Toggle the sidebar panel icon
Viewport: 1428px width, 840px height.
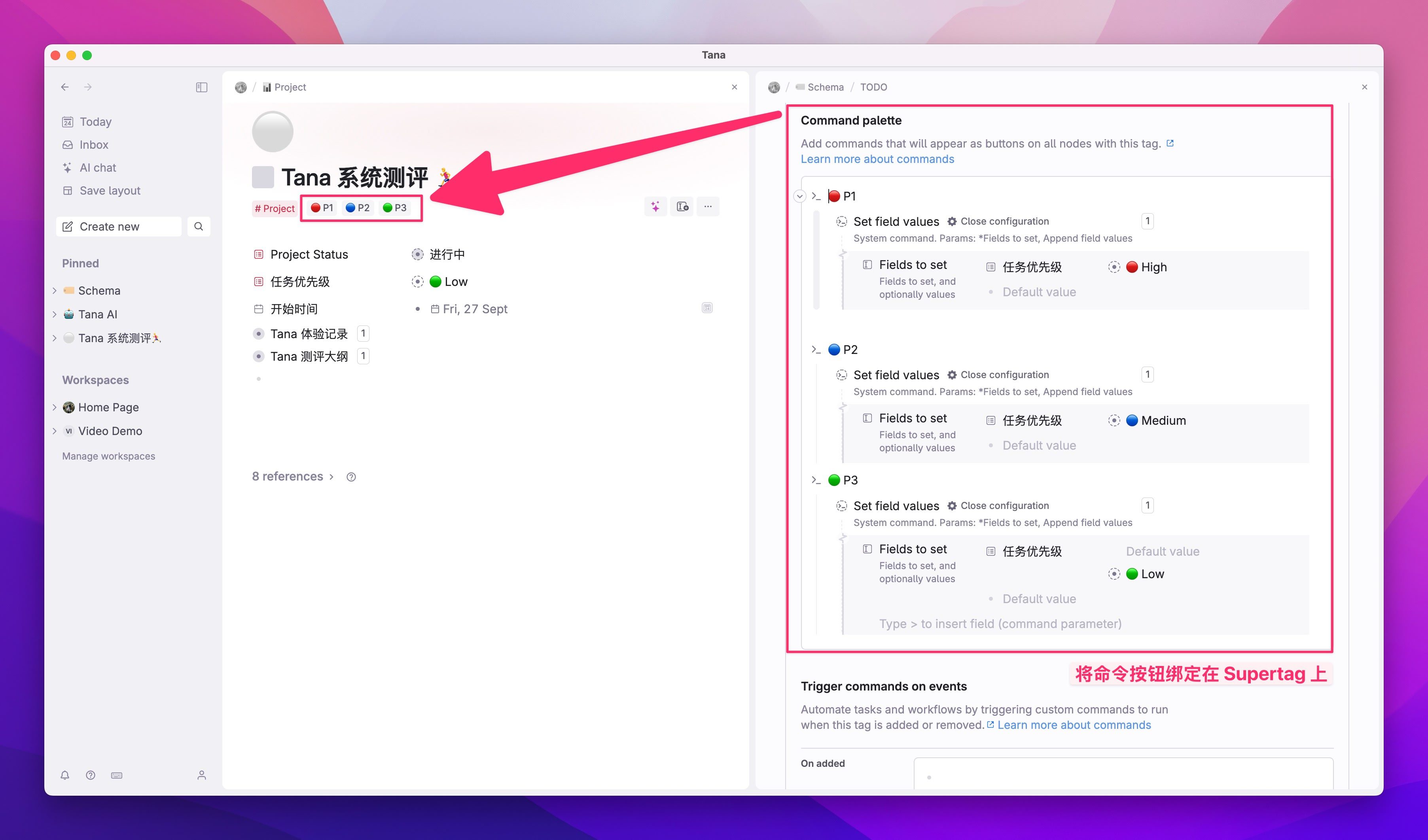point(201,87)
